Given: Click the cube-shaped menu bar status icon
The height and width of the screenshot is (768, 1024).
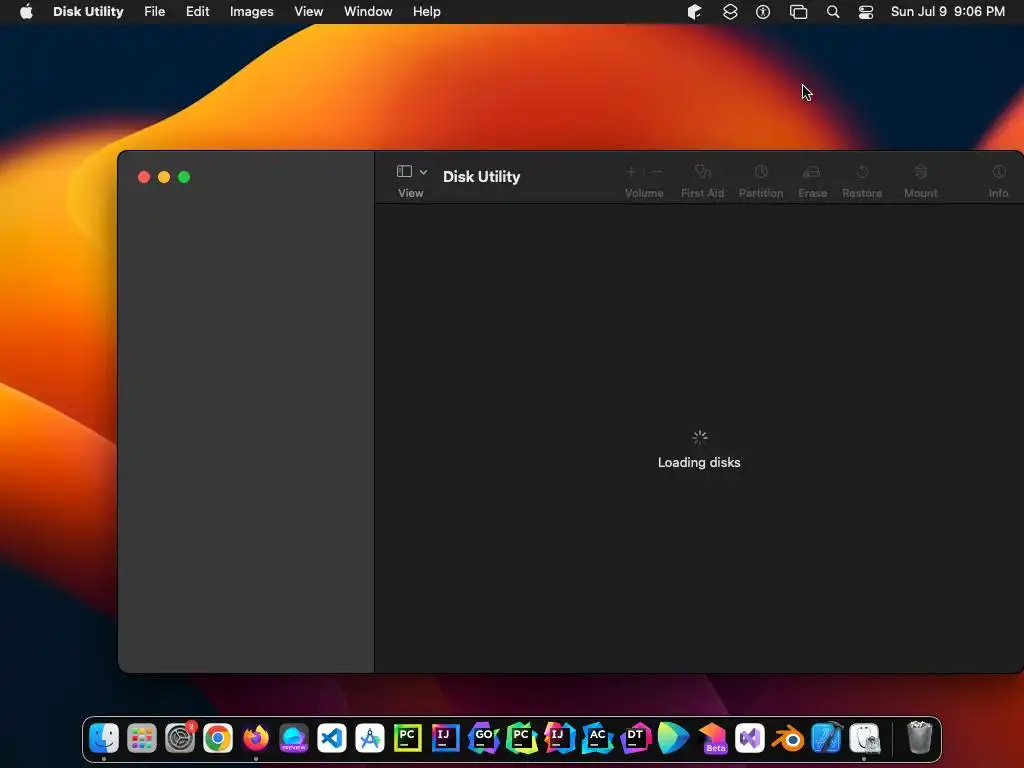Looking at the screenshot, I should [695, 12].
